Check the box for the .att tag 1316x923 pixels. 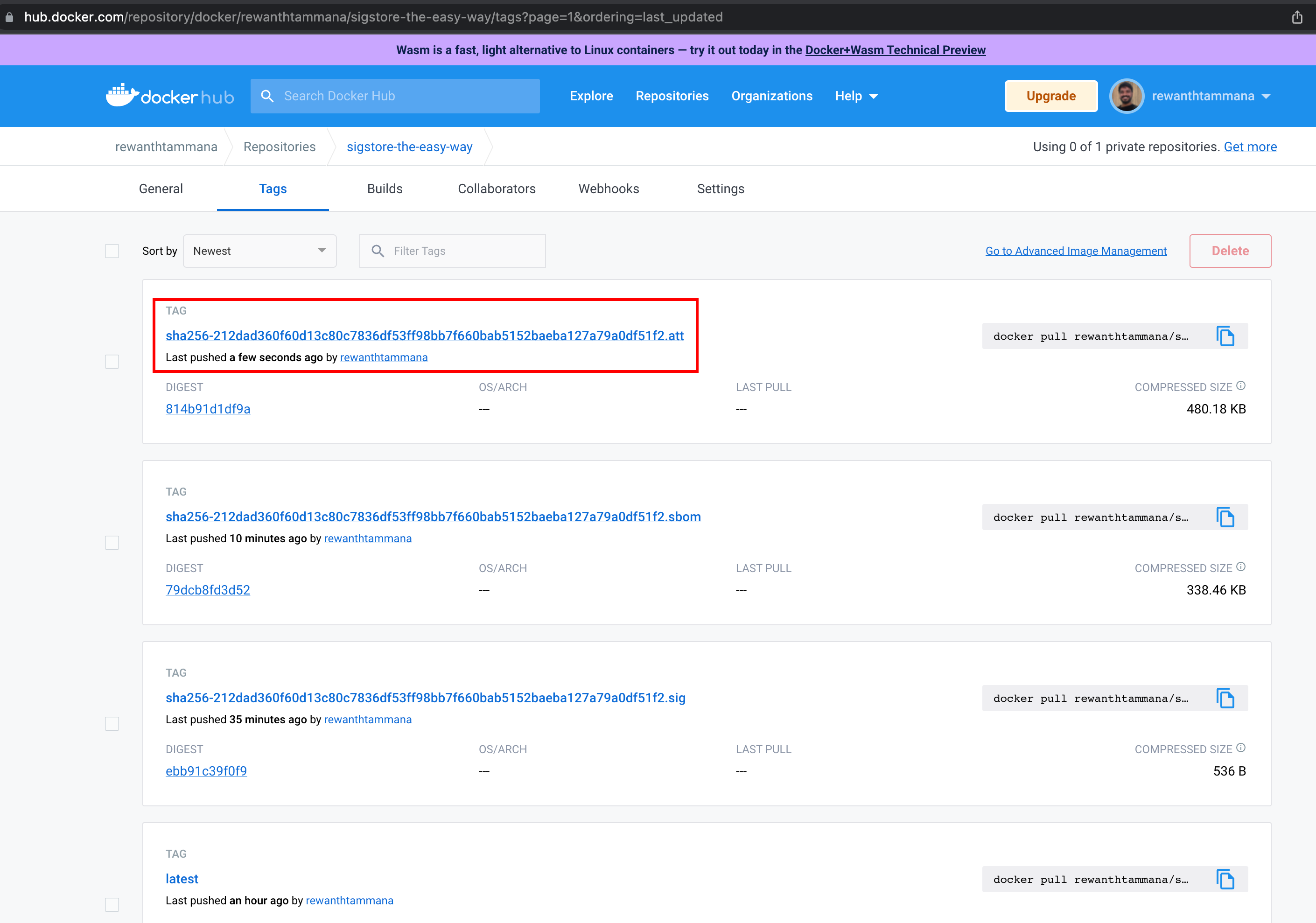tap(112, 362)
